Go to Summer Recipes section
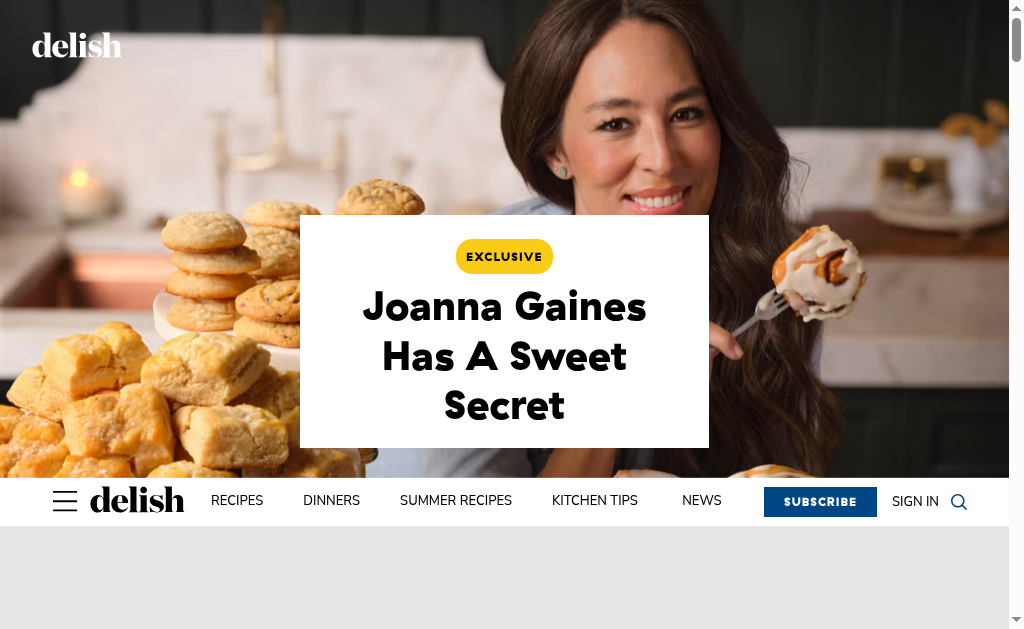 point(456,500)
